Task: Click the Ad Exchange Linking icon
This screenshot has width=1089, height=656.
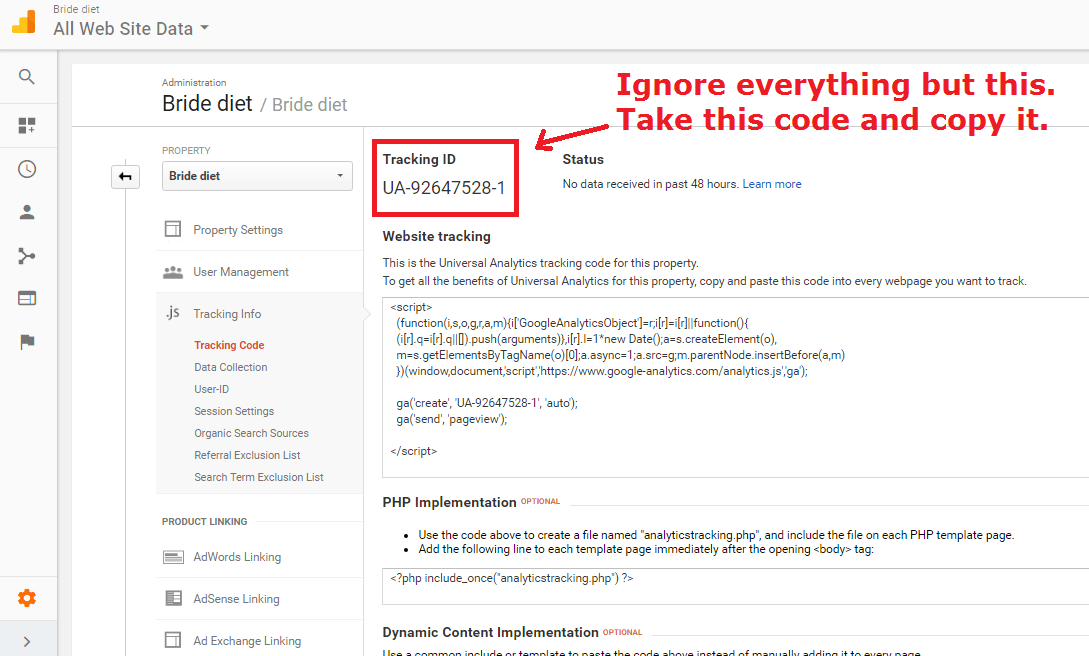Action: click(172, 640)
